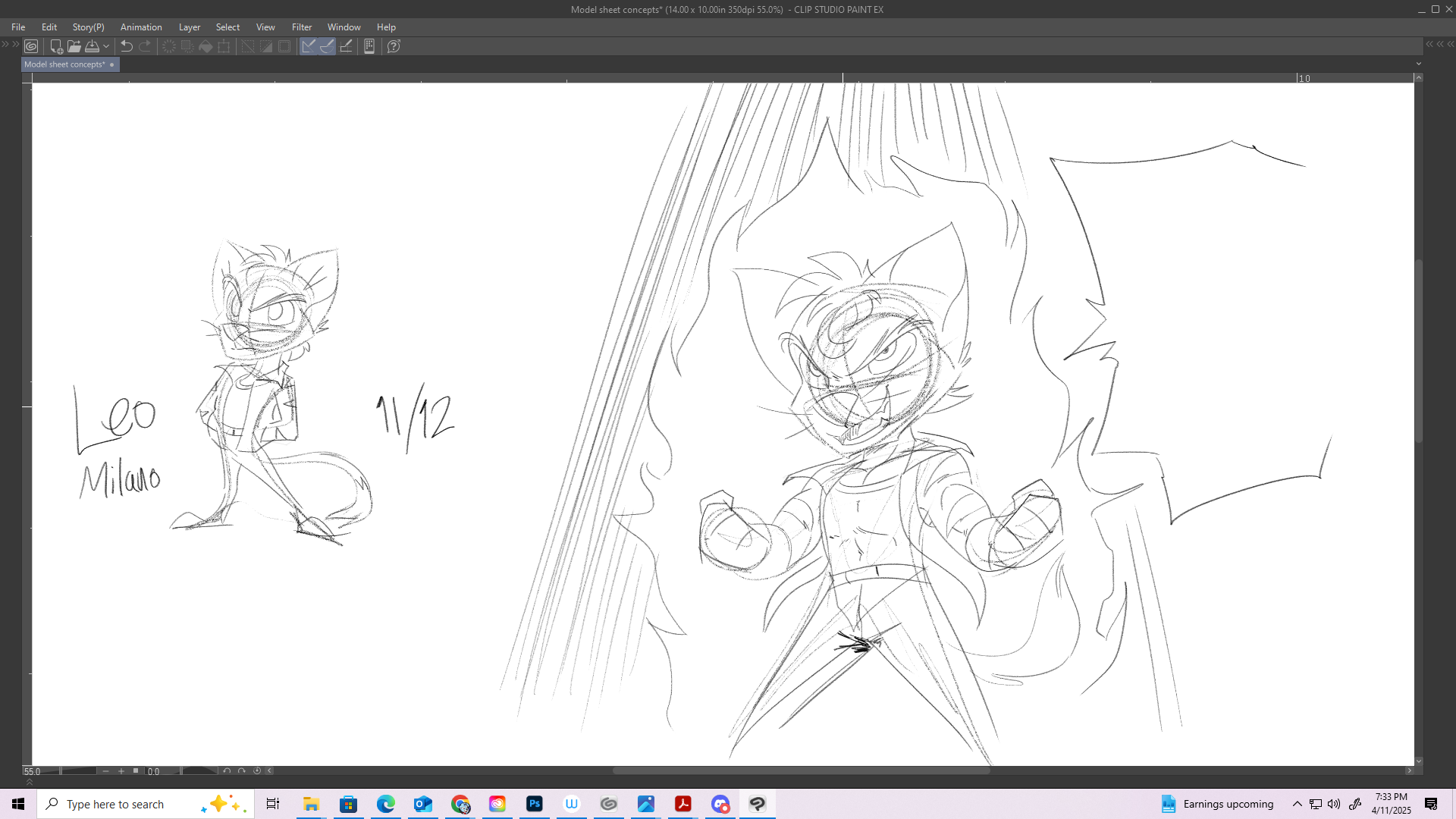Image resolution: width=1456 pixels, height=819 pixels.
Task: Toggle Snap to Grid button
Action: click(346, 46)
